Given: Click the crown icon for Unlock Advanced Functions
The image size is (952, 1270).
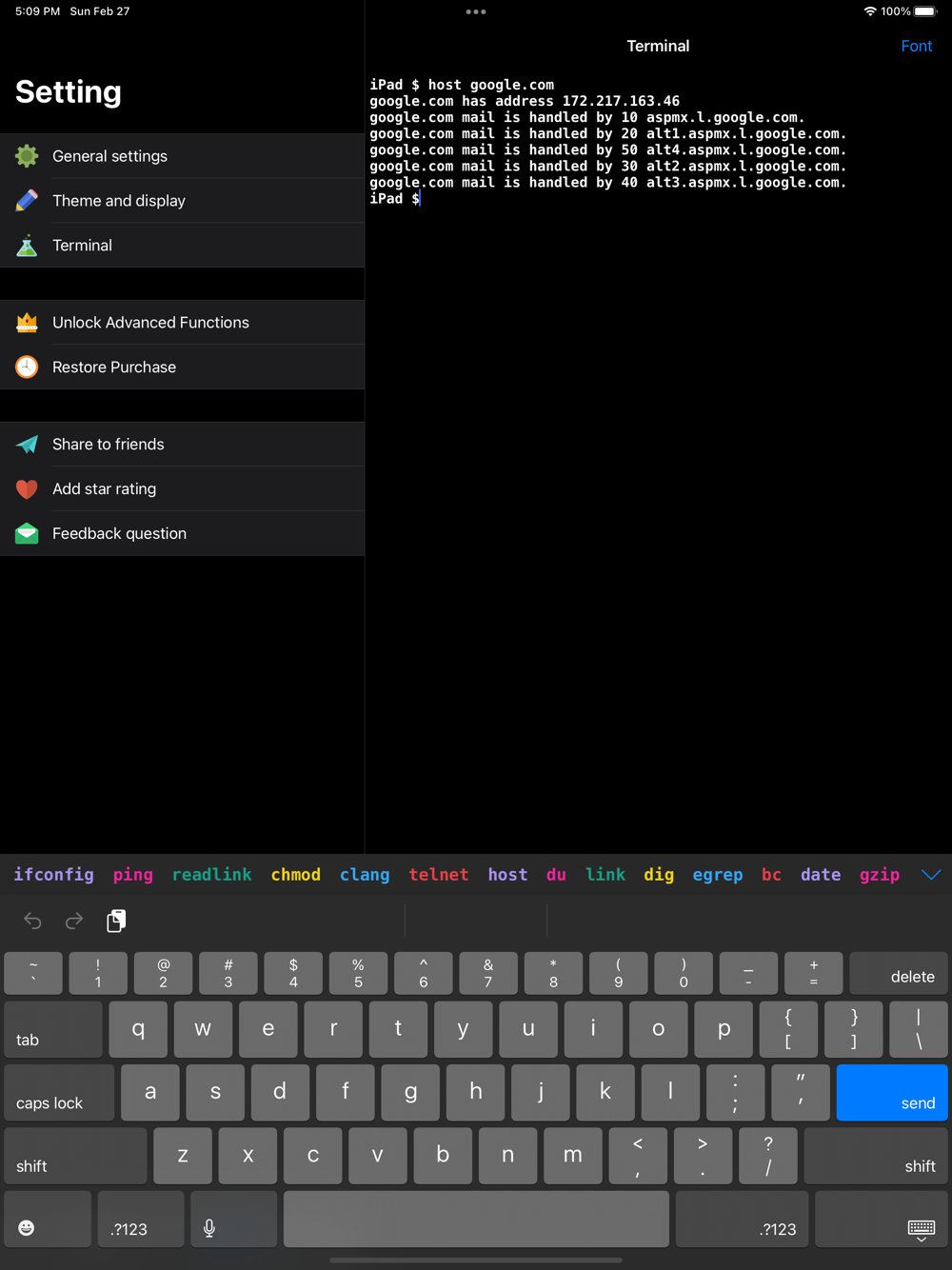Looking at the screenshot, I should [x=27, y=323].
